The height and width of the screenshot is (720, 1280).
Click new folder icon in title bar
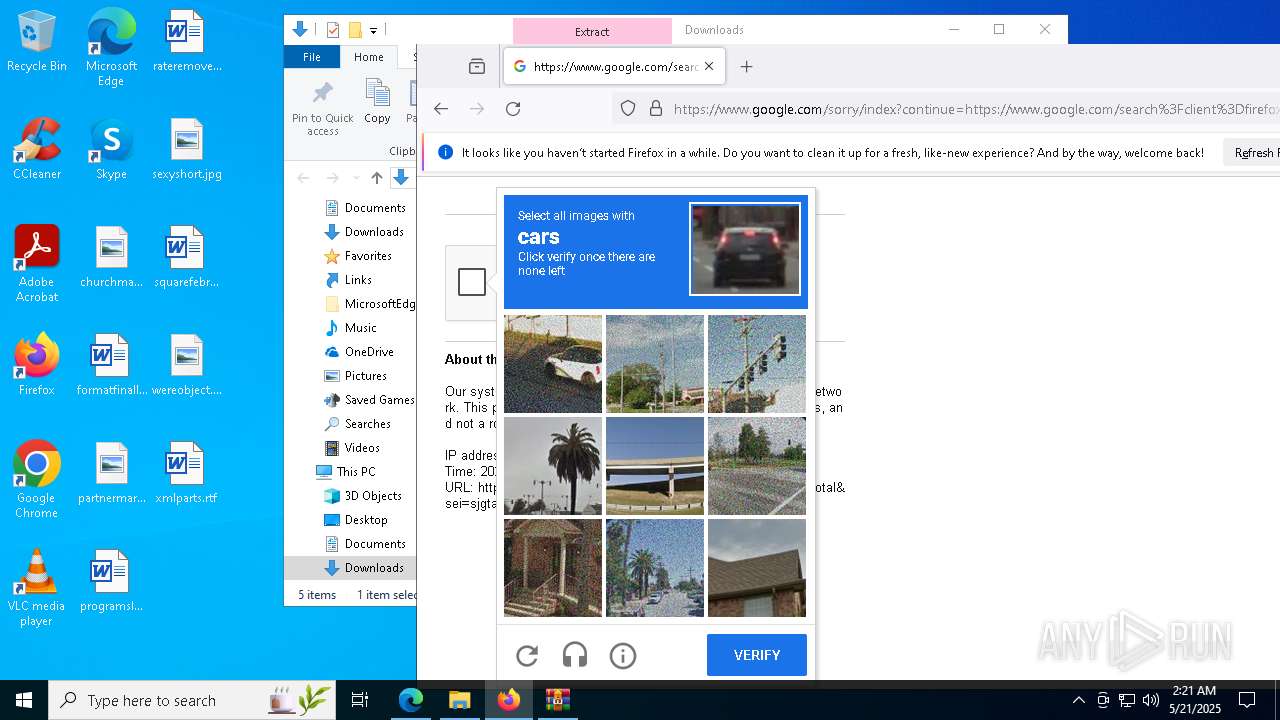[355, 30]
